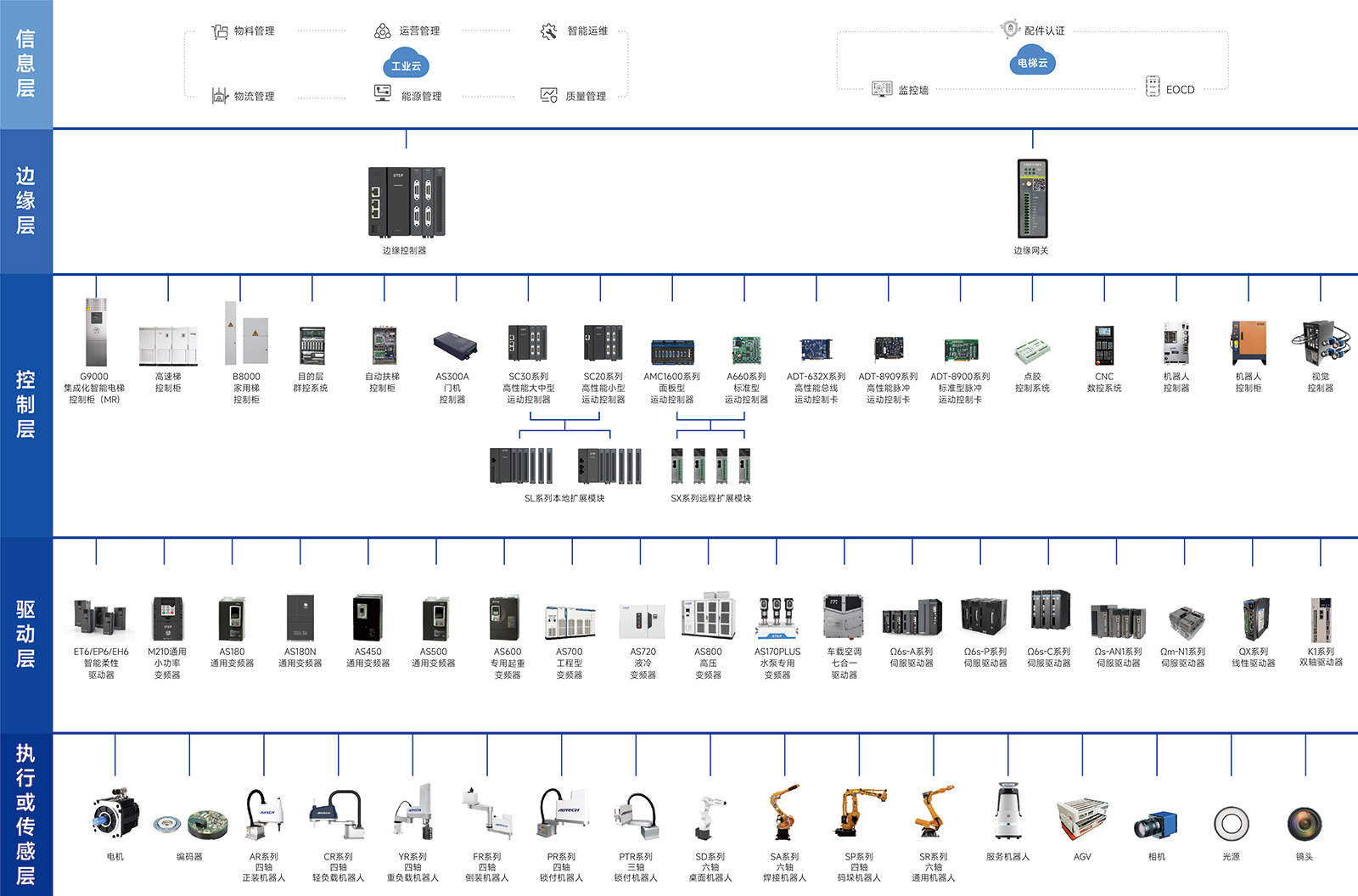Click the 能源管理 monitor icon
Image resolution: width=1358 pixels, height=896 pixels.
[383, 93]
